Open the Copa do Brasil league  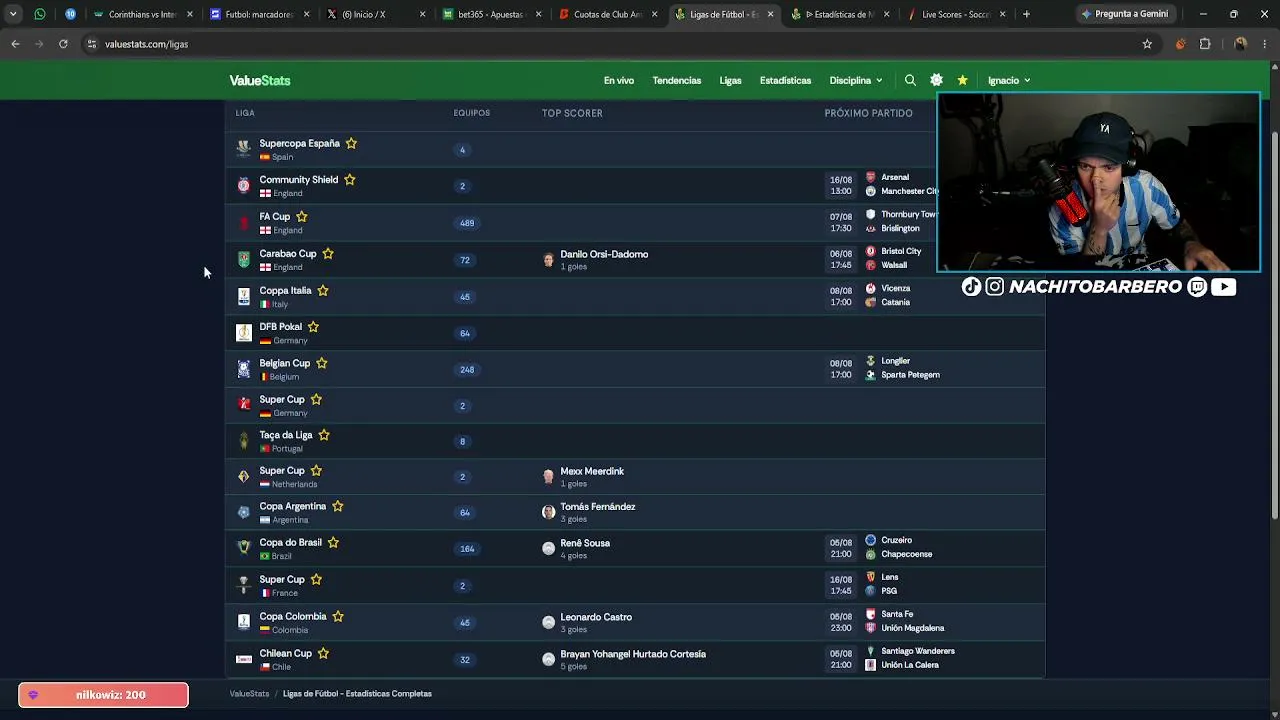290,543
